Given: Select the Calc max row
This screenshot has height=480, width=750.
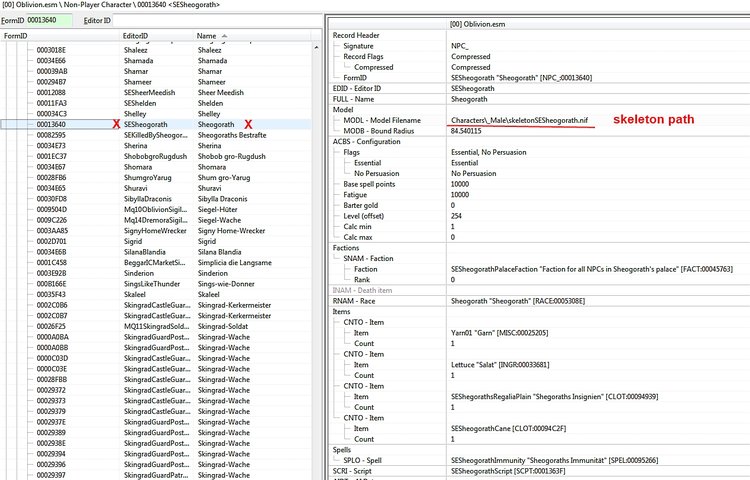Looking at the screenshot, I should click(x=539, y=237).
